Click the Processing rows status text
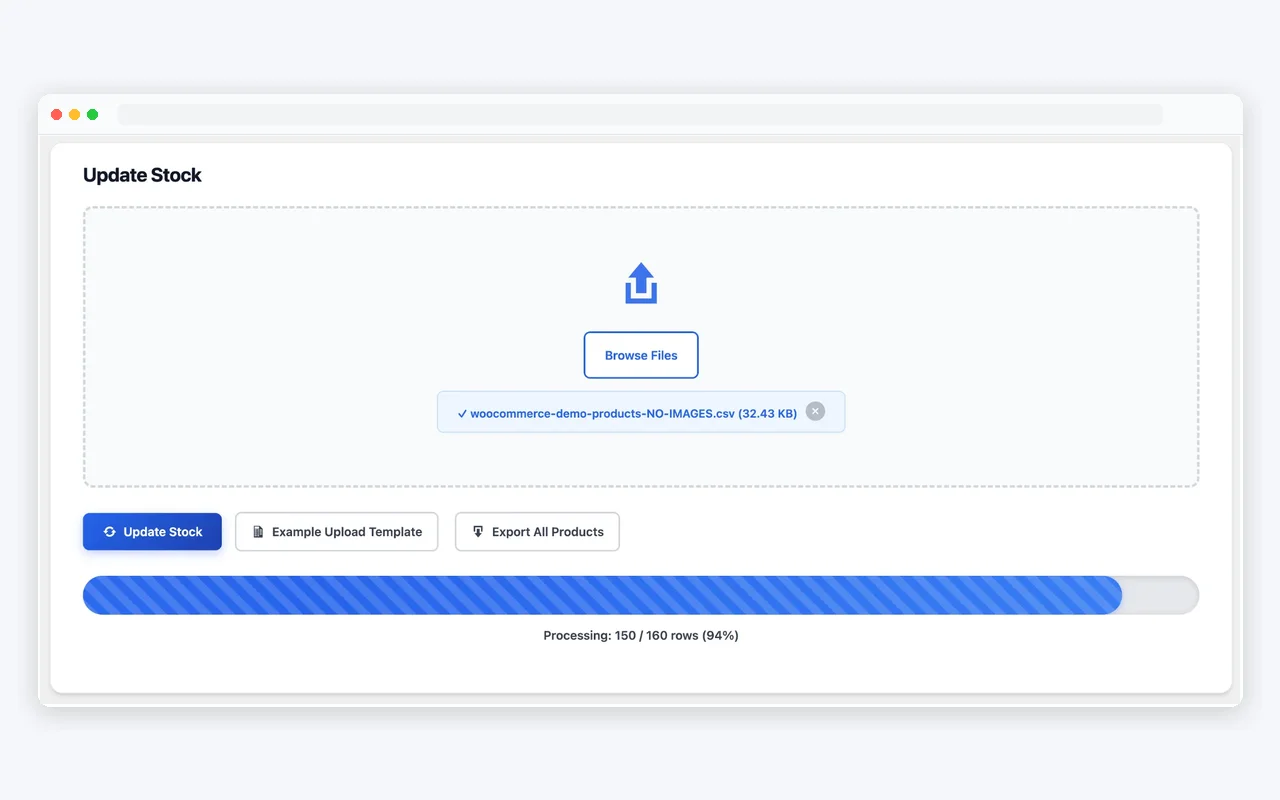The height and width of the screenshot is (800, 1280). click(x=640, y=635)
